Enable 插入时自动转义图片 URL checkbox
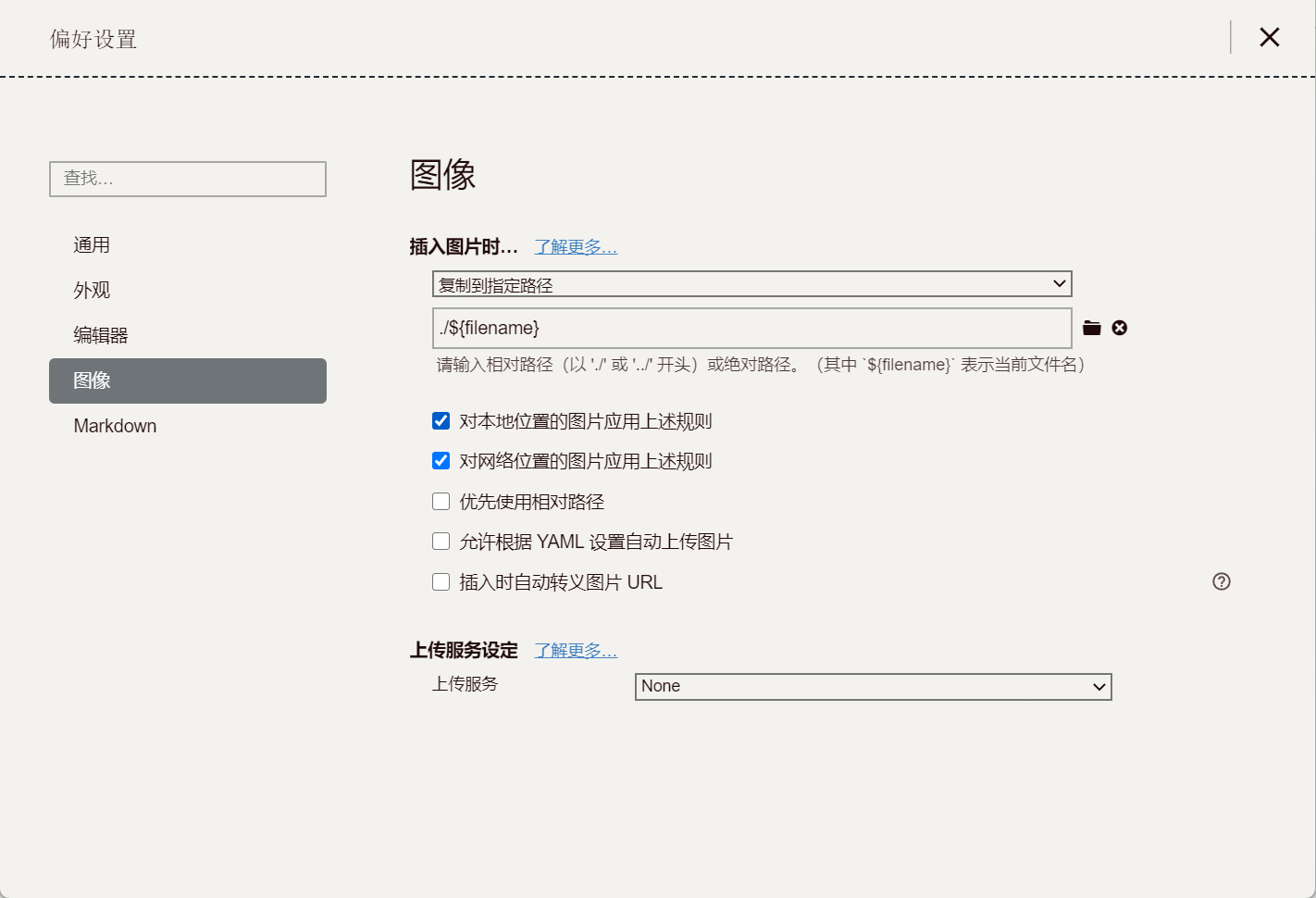Screen dimensions: 1316x898 [x=441, y=582]
